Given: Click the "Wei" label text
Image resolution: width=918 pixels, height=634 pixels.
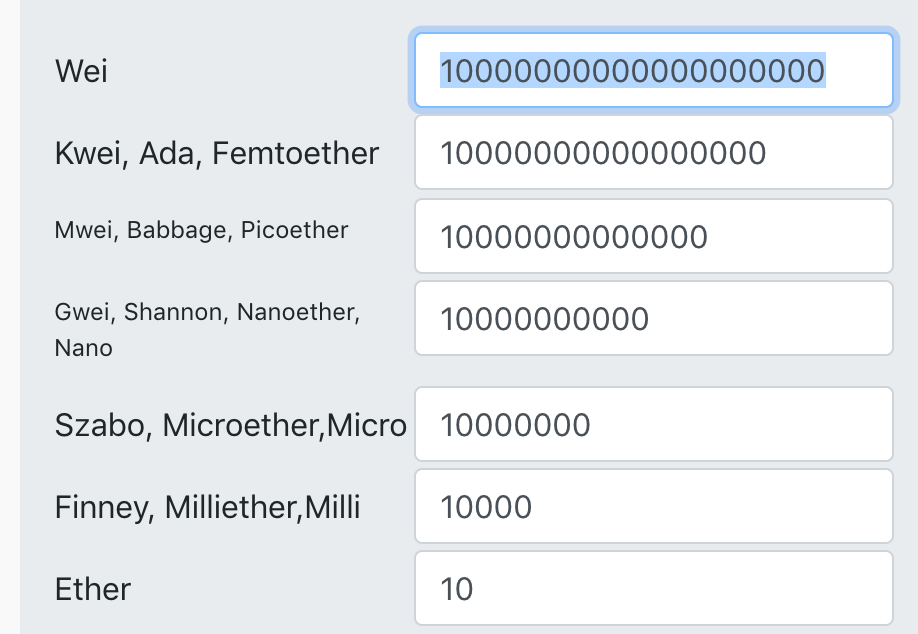Looking at the screenshot, I should [81, 71].
